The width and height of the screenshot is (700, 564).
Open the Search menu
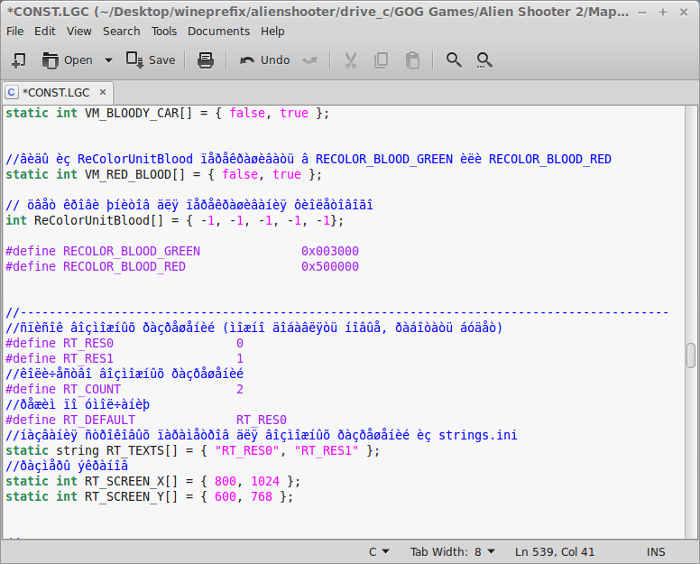click(121, 31)
